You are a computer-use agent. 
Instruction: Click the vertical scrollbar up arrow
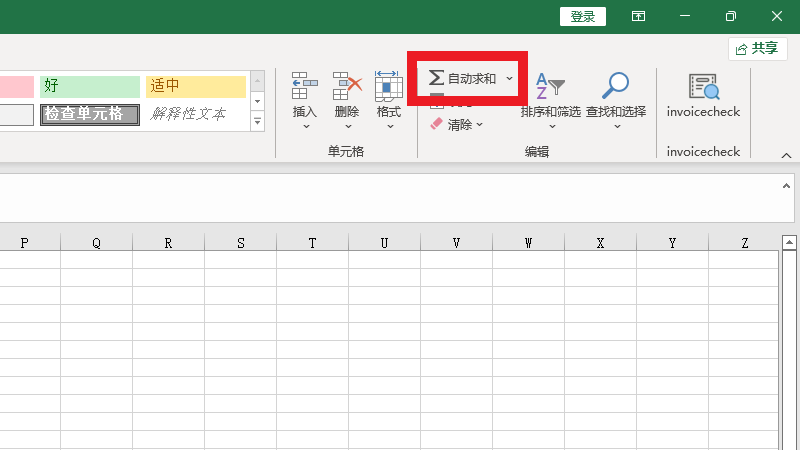click(789, 243)
